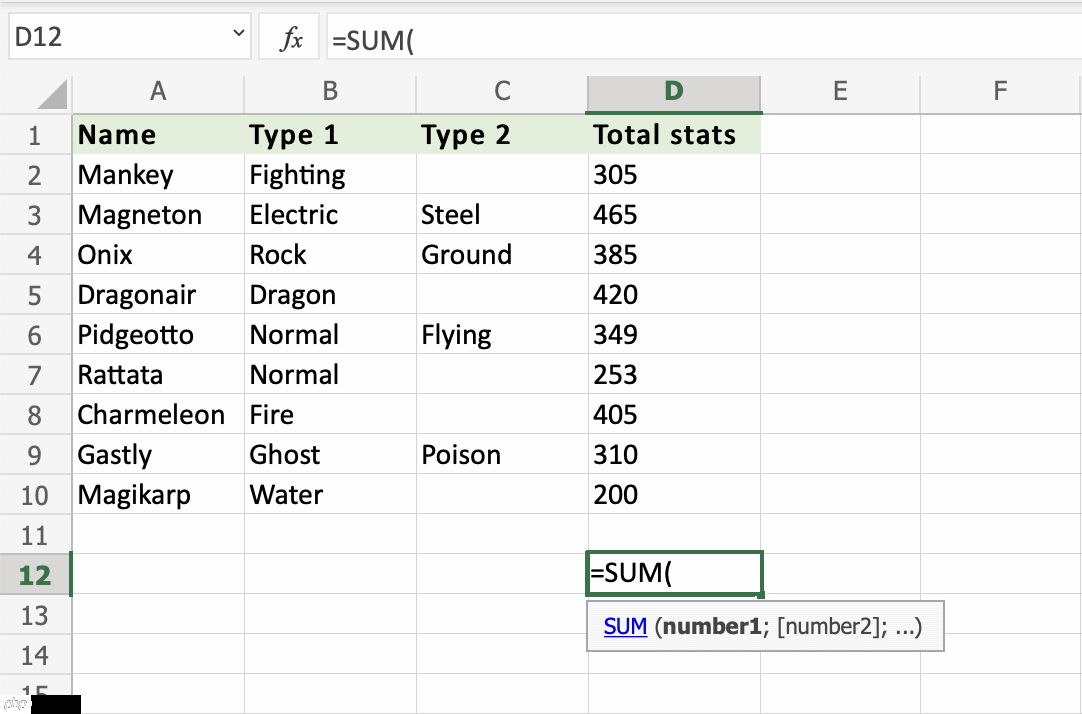Click the cell with value 465
1082x714 pixels.
[x=674, y=215]
